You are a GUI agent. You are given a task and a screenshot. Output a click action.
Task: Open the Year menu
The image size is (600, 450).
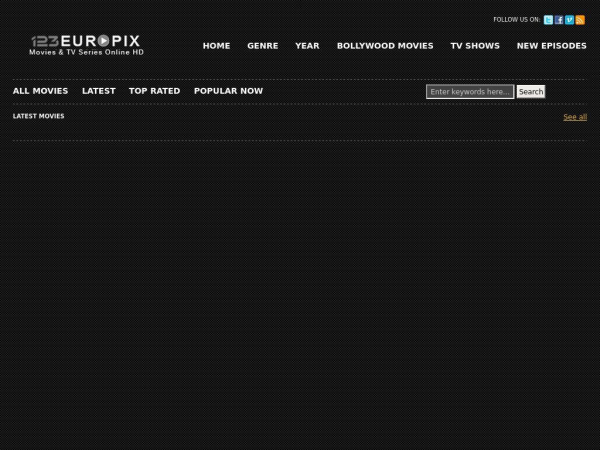[307, 46]
